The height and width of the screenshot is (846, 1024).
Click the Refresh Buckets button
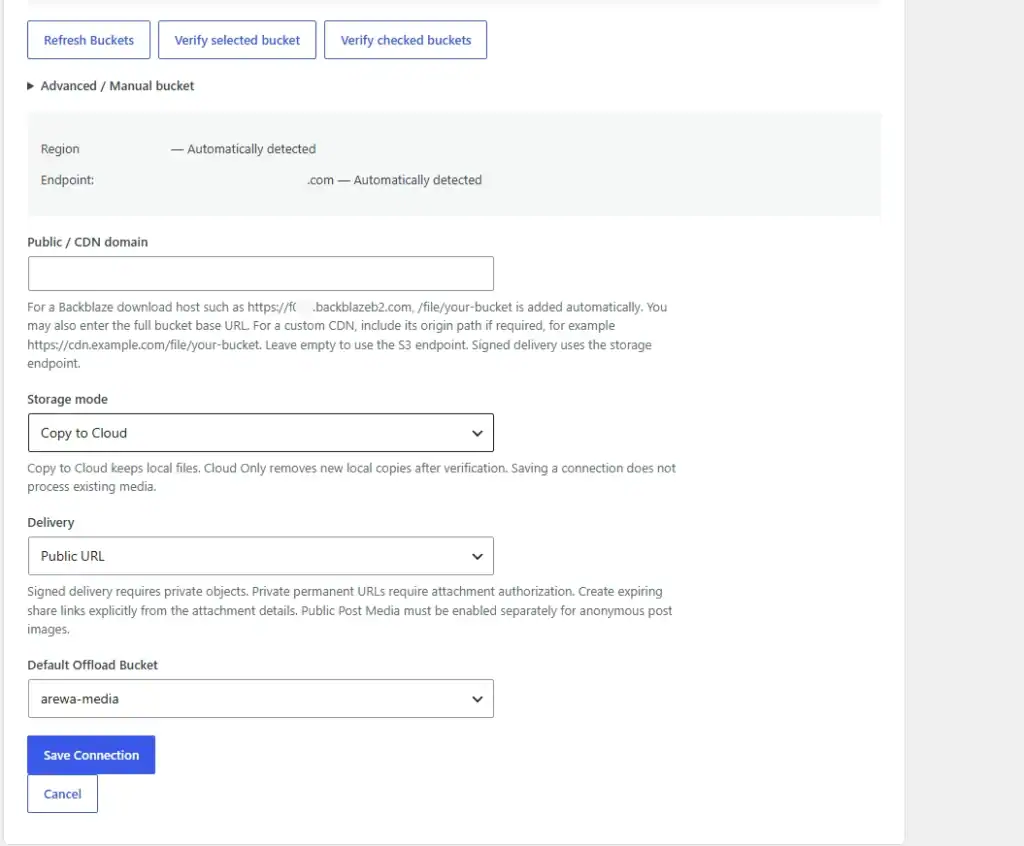[89, 40]
